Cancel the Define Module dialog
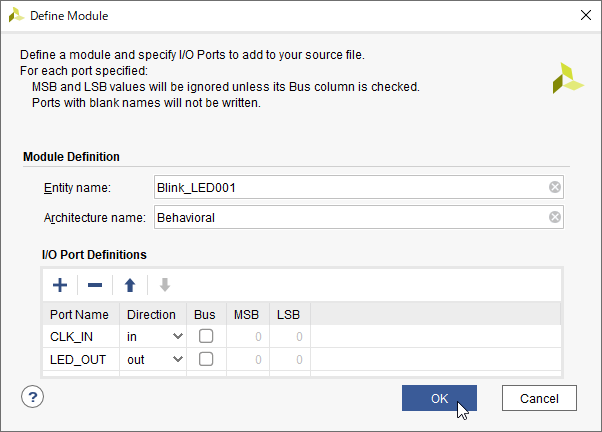 click(x=539, y=398)
